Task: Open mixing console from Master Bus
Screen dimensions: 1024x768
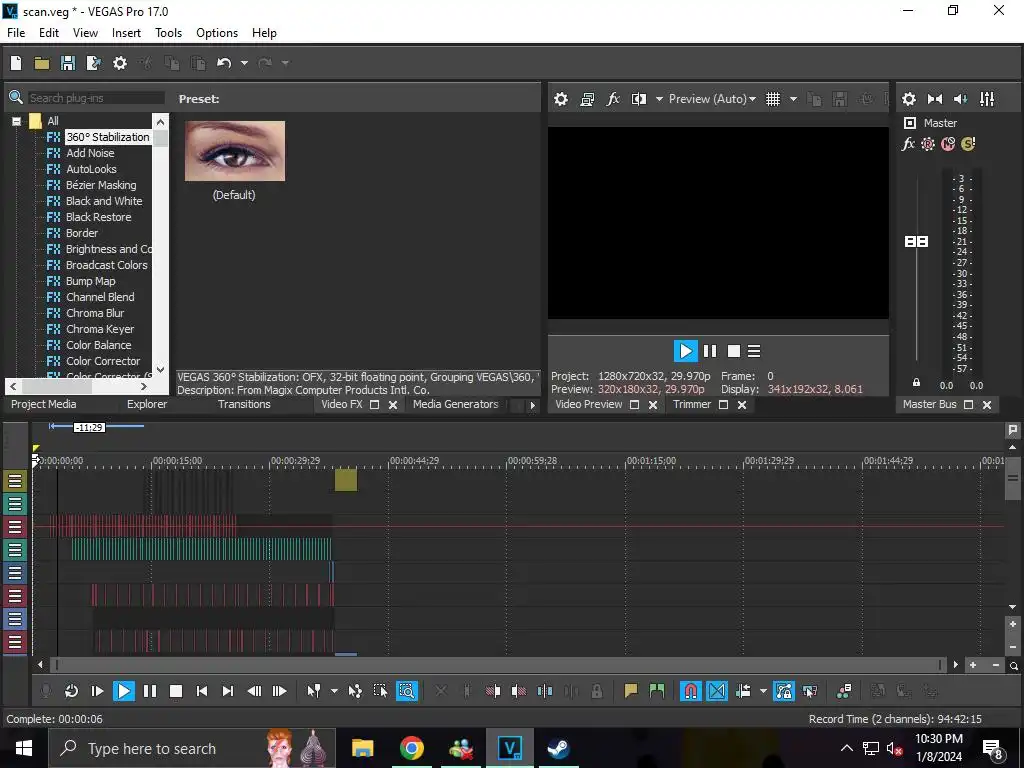Action: (x=987, y=99)
